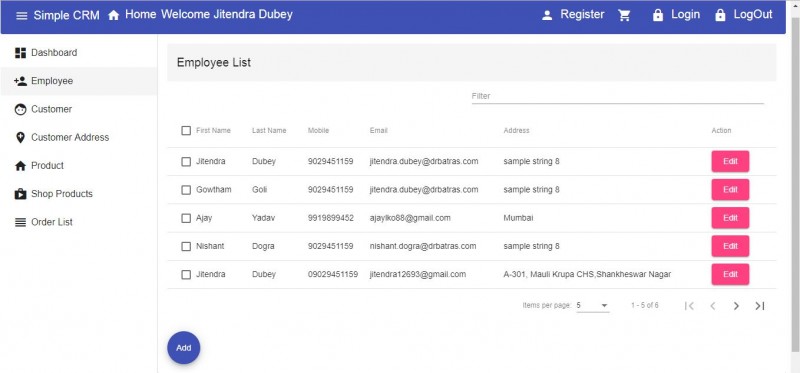800x373 pixels.
Task: Focus the Filter input field
Action: 617,96
